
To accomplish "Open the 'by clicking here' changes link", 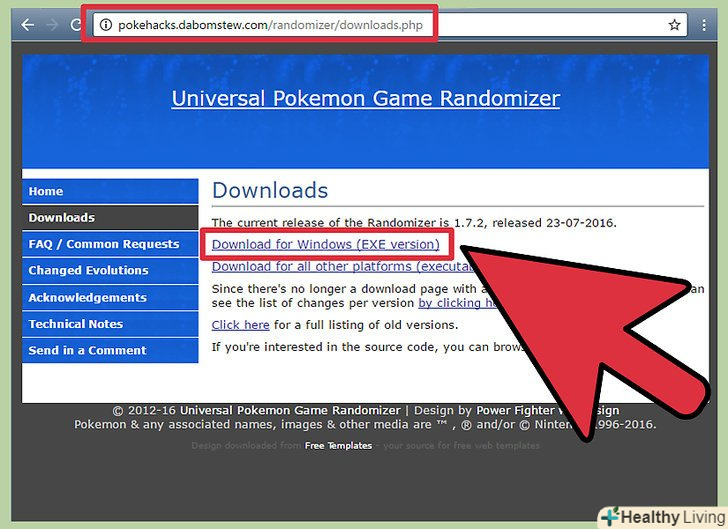I will tap(457, 303).
